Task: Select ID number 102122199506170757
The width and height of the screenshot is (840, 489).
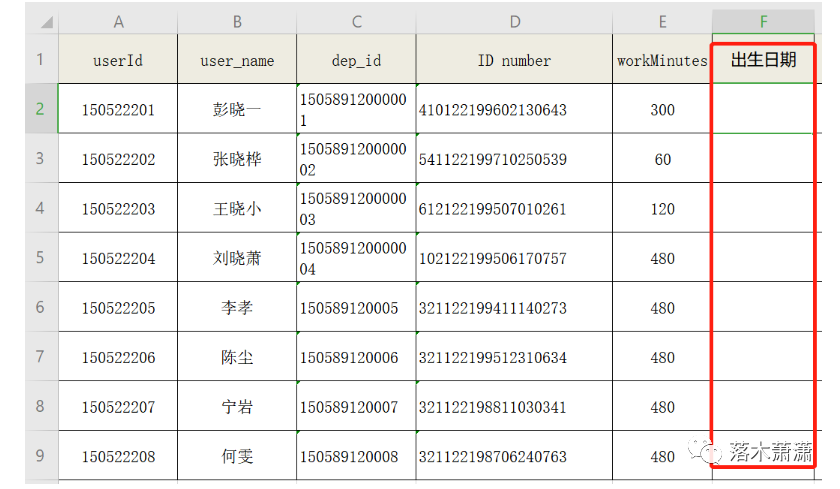Action: tap(514, 258)
